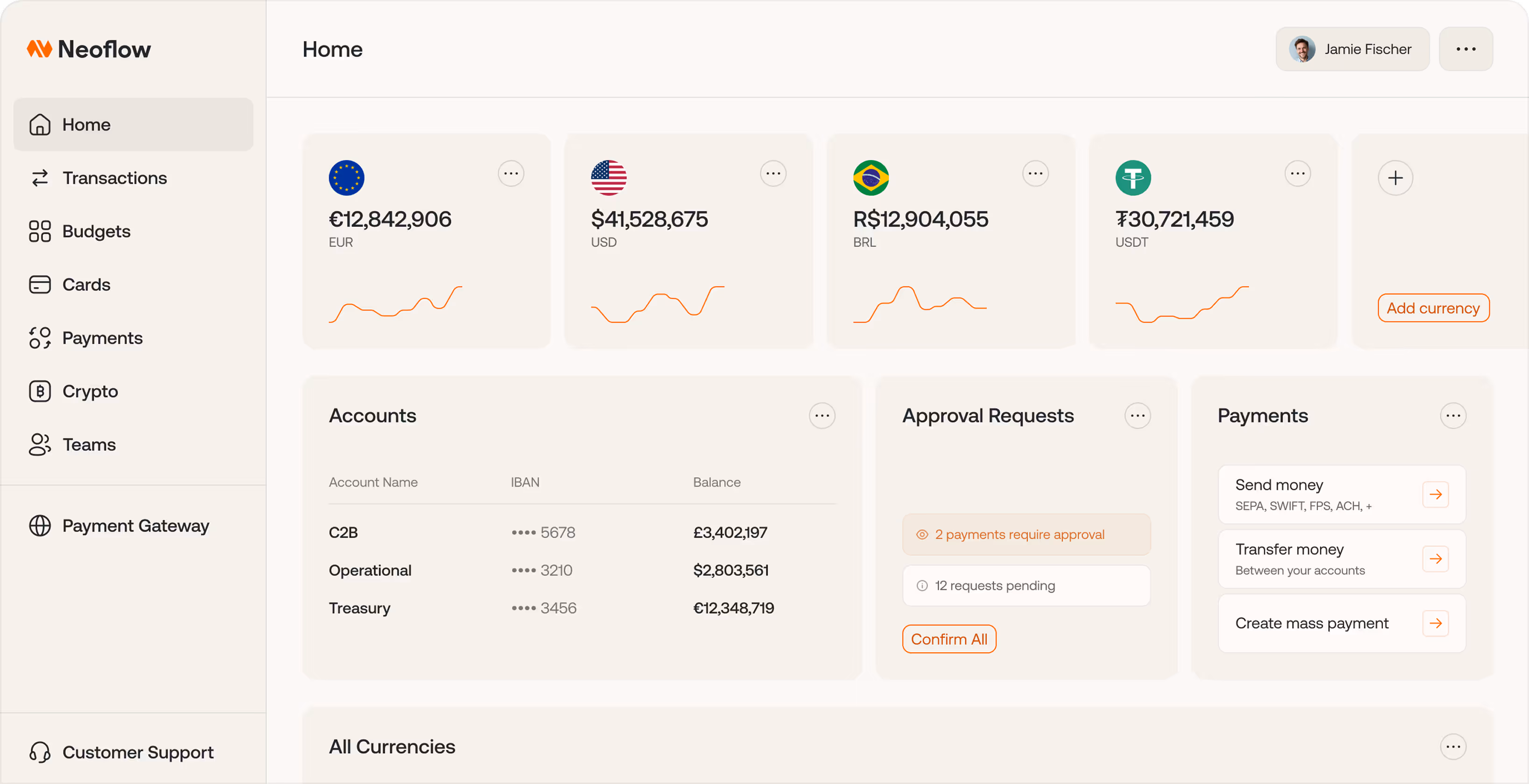Expand the Approval Requests options menu
The image size is (1529, 784).
pyautogui.click(x=1137, y=415)
